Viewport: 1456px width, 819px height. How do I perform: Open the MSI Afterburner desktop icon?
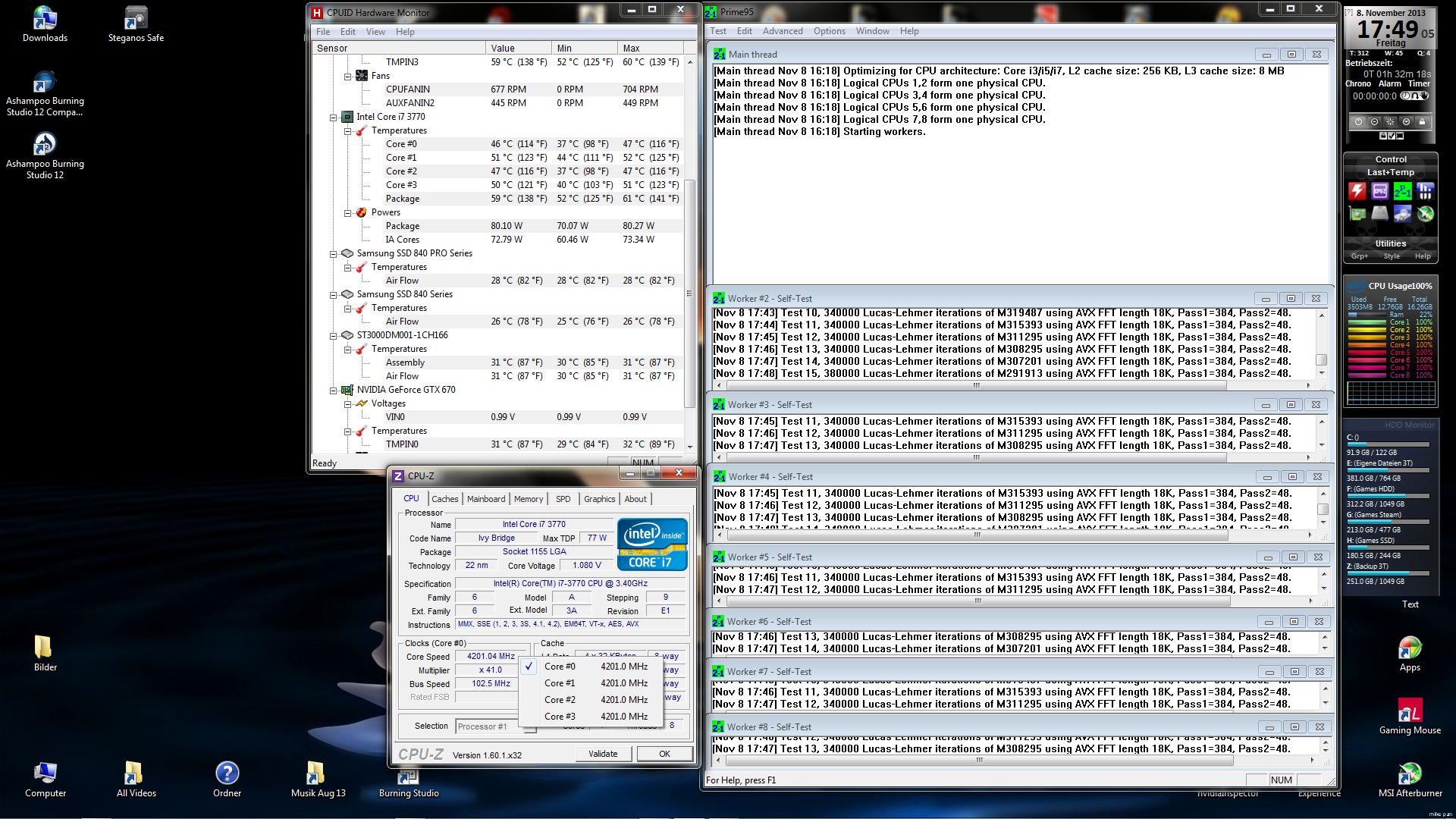(1410, 773)
